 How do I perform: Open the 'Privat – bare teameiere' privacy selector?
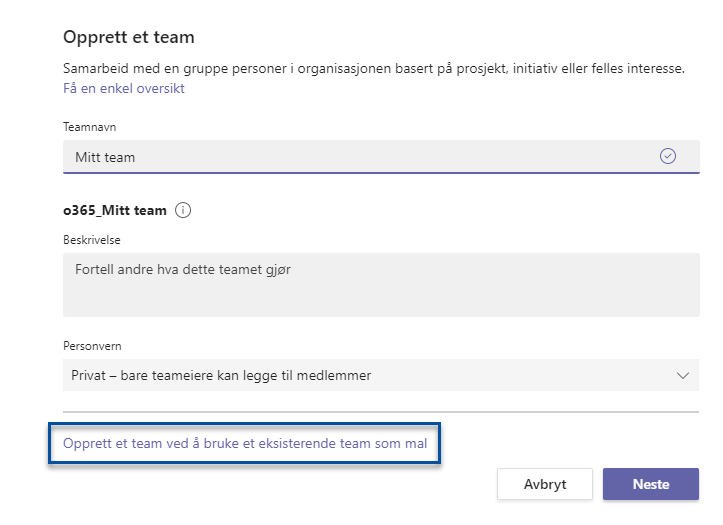pos(381,375)
